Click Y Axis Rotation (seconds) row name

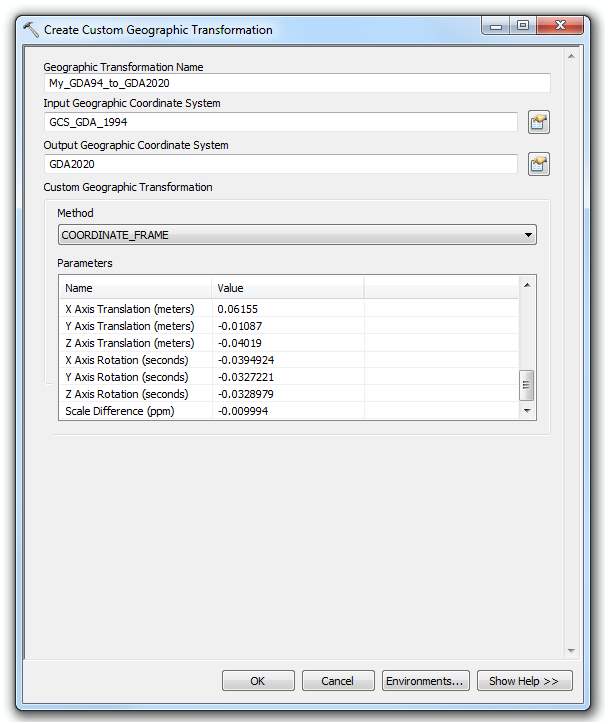tap(126, 377)
